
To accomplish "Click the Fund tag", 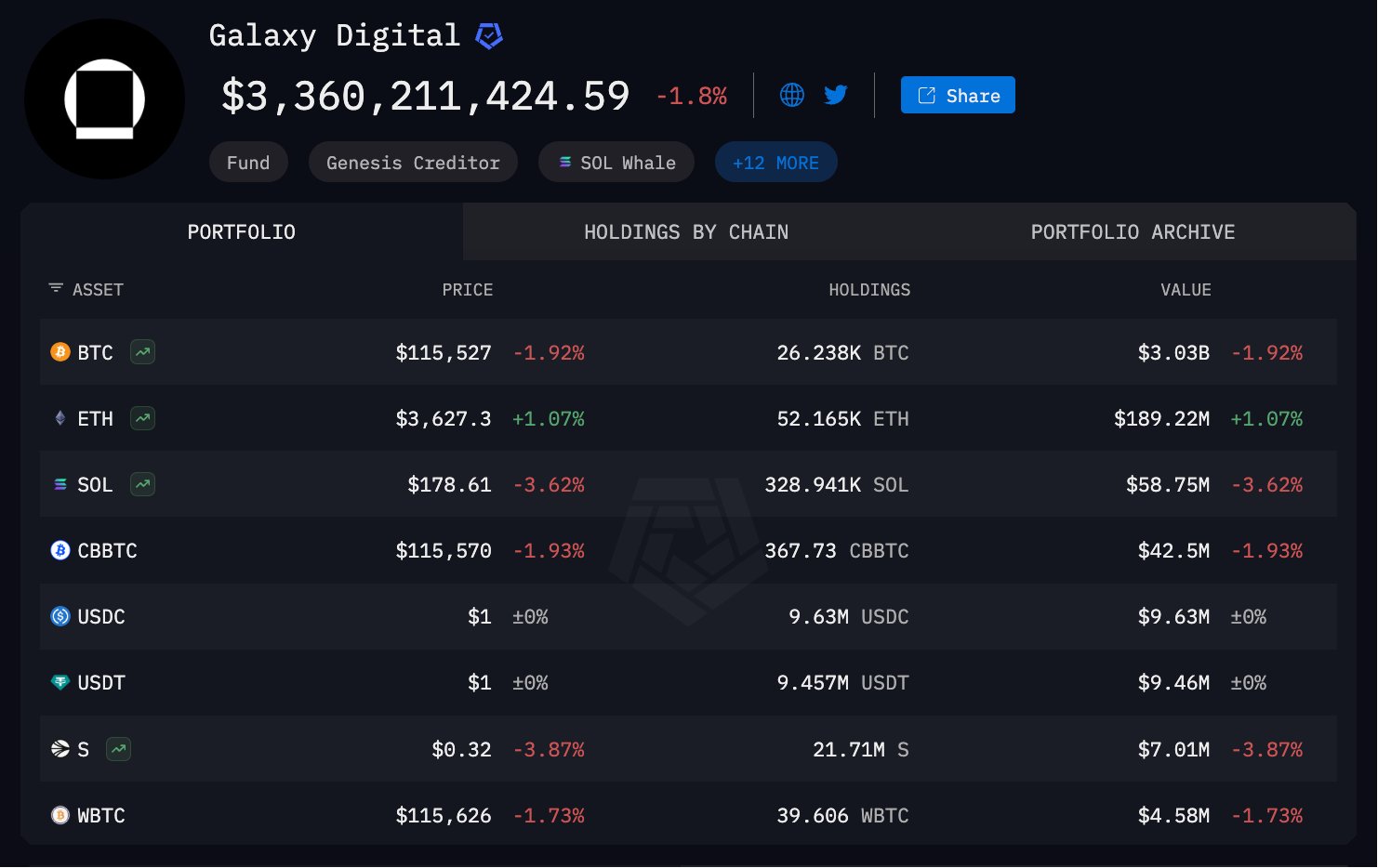I will [x=248, y=163].
